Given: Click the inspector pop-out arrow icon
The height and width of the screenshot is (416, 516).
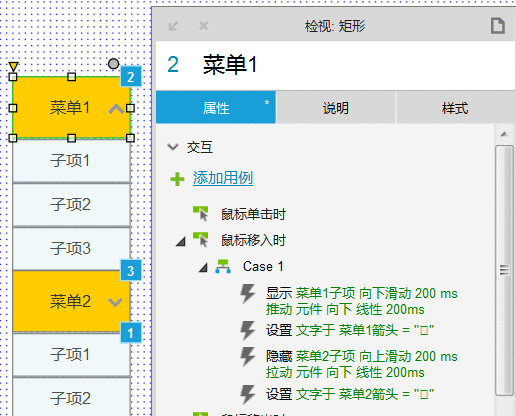Looking at the screenshot, I should click(x=173, y=26).
